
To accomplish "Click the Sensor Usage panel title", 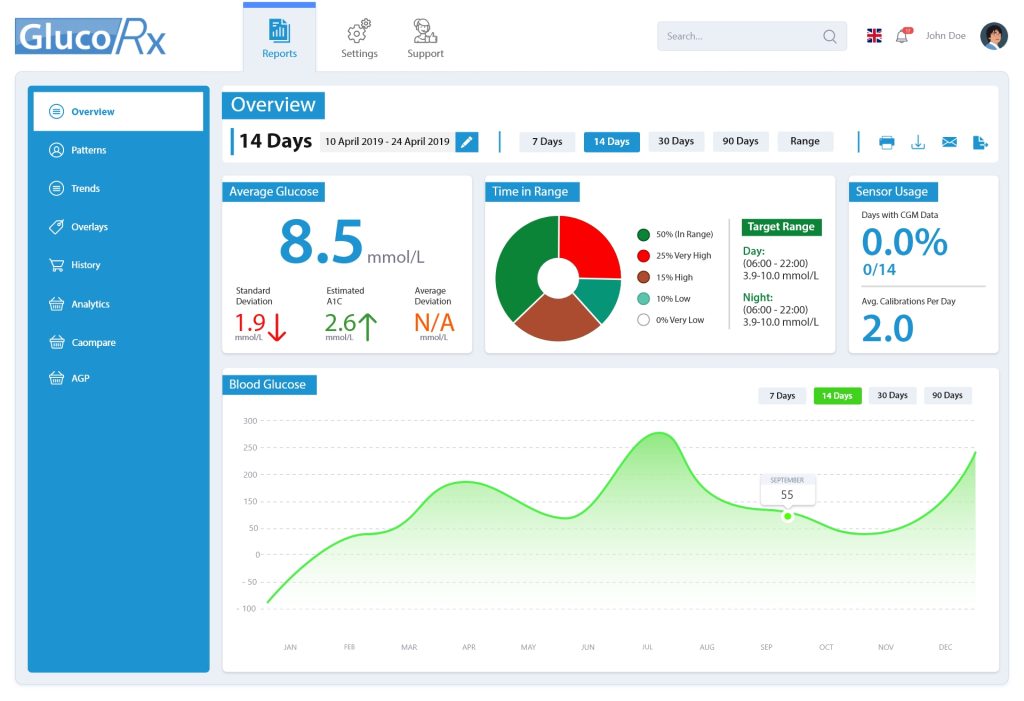I will (x=893, y=191).
